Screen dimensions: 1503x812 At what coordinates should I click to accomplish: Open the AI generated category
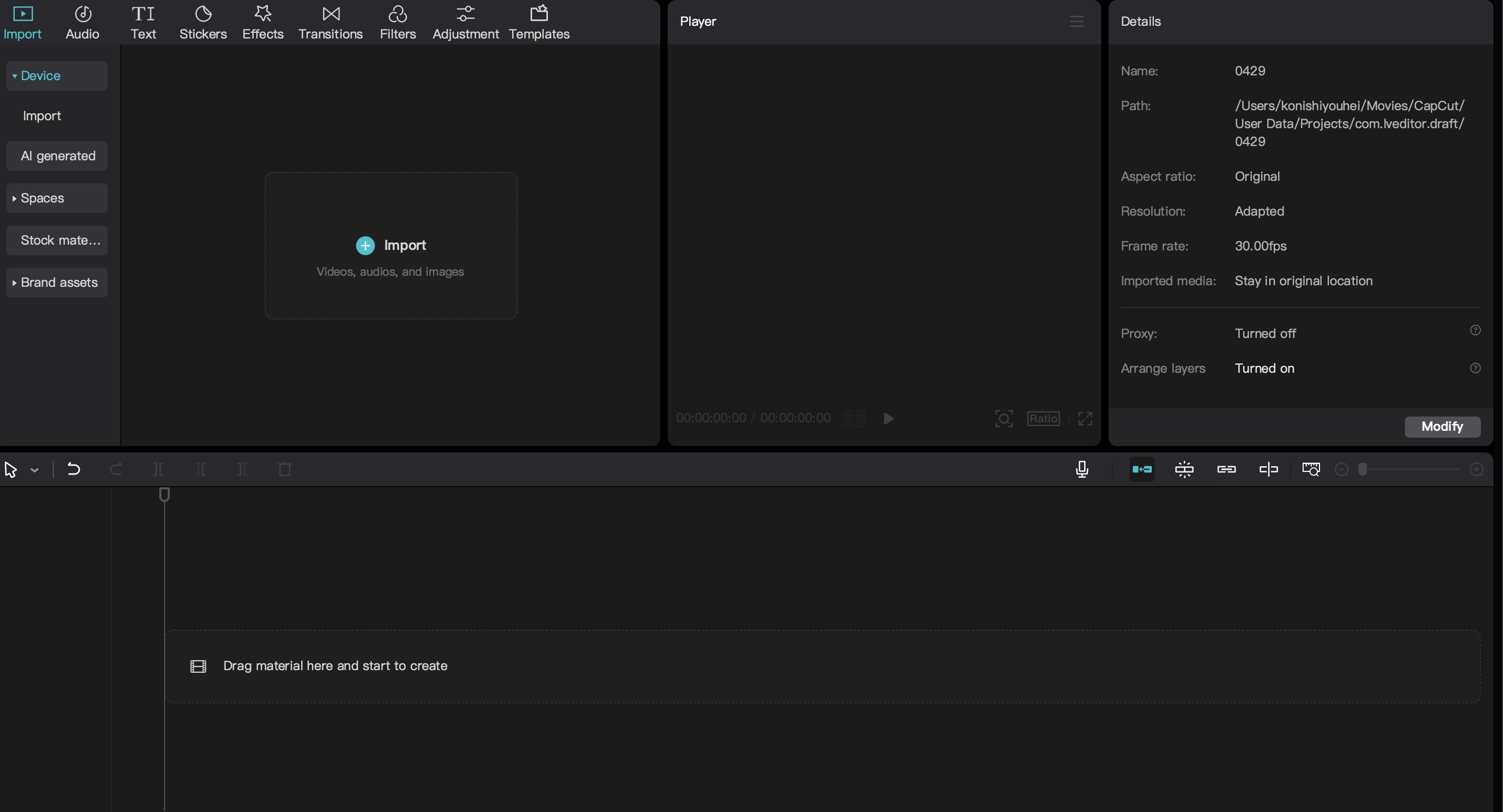(56, 156)
